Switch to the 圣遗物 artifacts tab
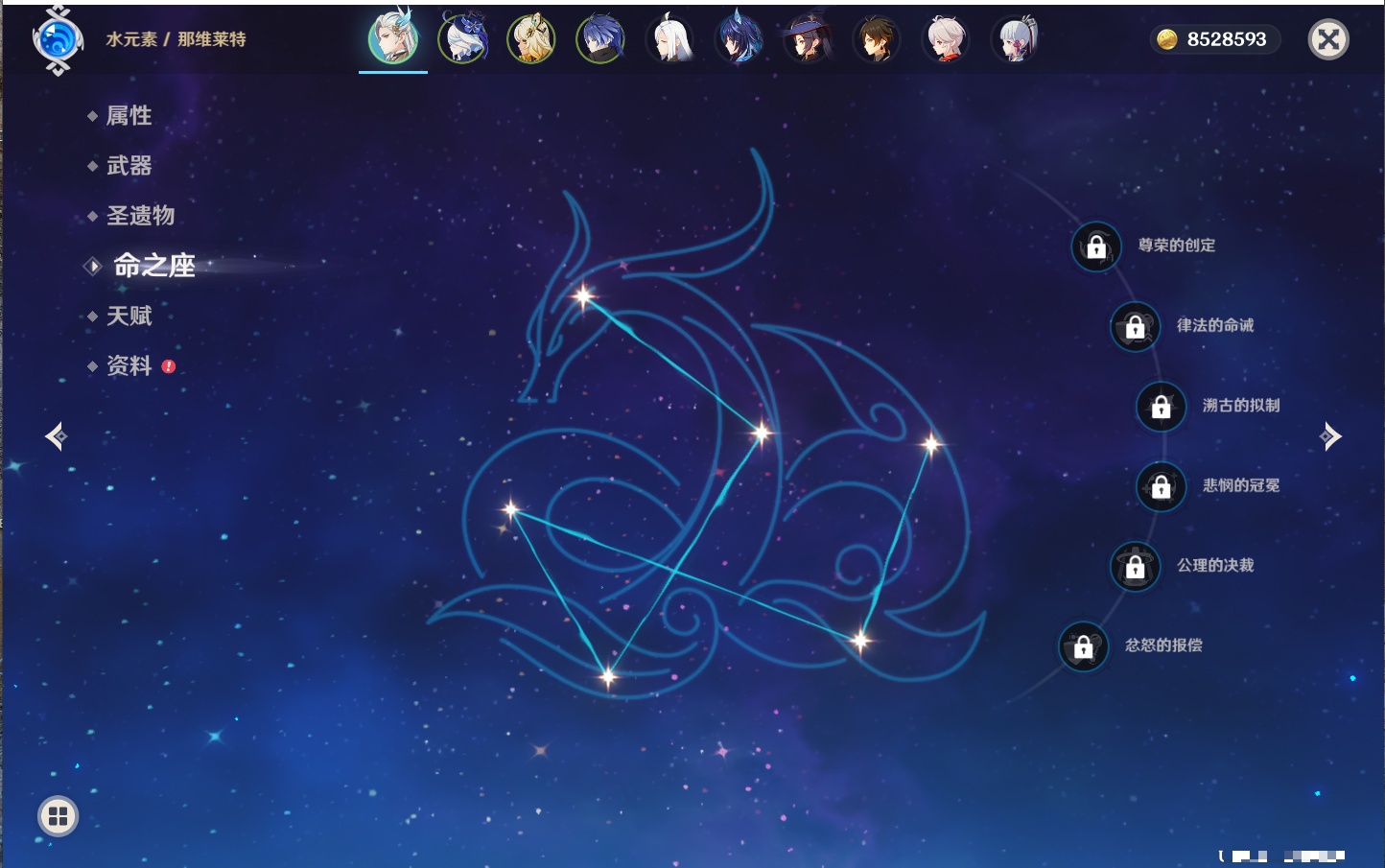The width and height of the screenshot is (1385, 868). pyautogui.click(x=140, y=216)
